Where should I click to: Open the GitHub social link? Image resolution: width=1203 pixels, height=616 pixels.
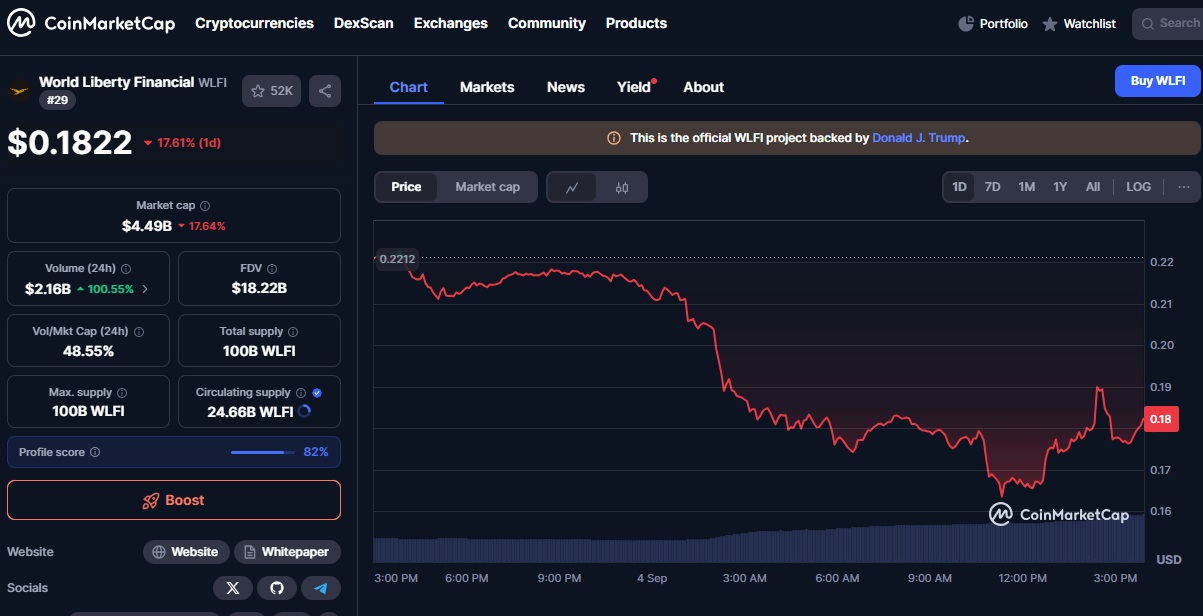point(277,588)
